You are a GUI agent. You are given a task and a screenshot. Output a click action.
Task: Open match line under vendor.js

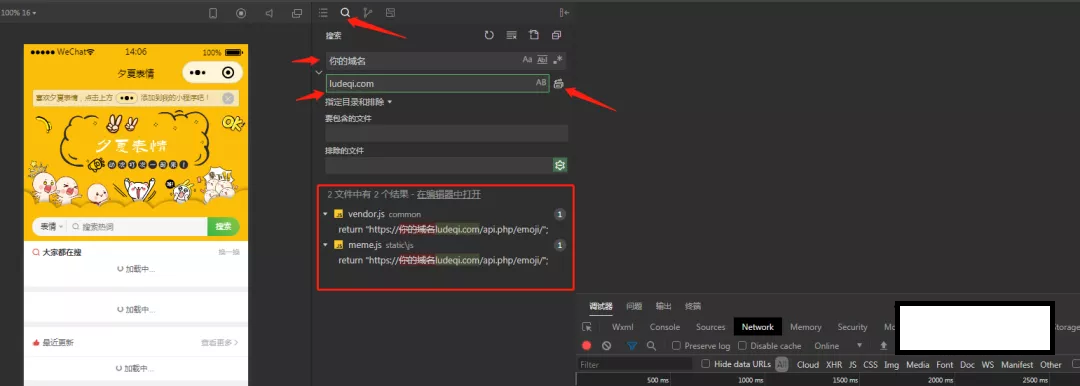(x=443, y=230)
